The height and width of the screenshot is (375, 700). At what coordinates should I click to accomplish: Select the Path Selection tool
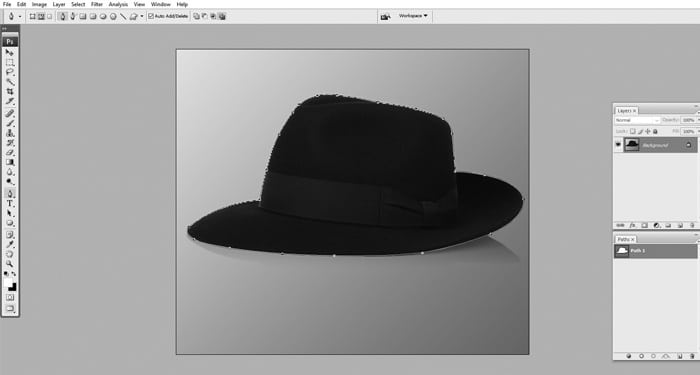point(9,213)
